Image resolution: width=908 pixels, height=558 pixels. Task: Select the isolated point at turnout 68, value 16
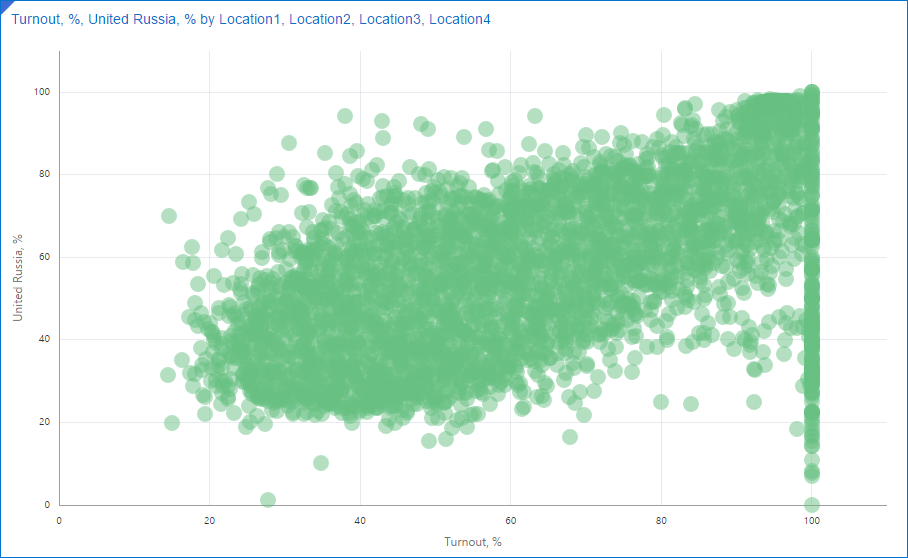point(570,437)
